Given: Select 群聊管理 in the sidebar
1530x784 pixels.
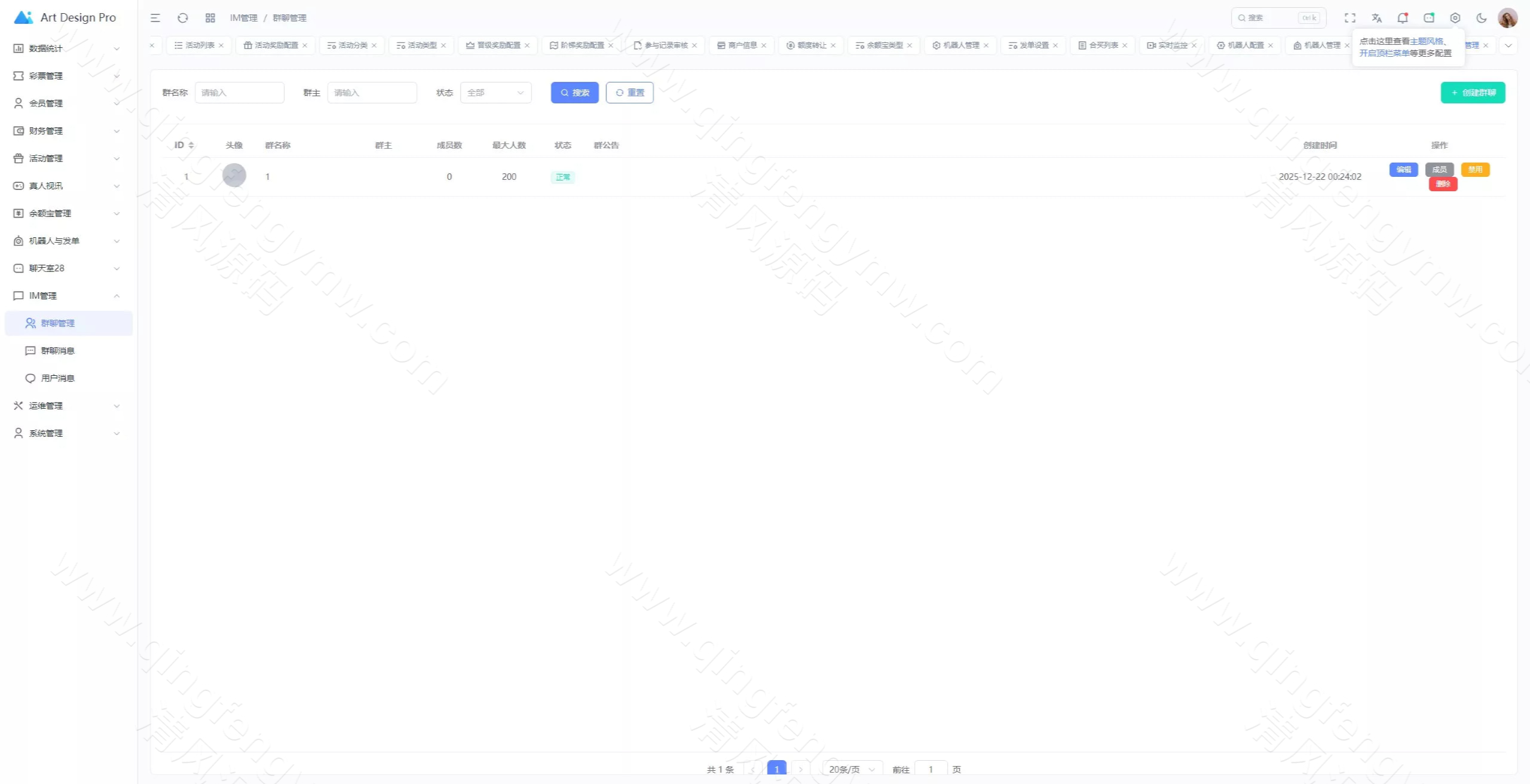Looking at the screenshot, I should pyautogui.click(x=69, y=323).
